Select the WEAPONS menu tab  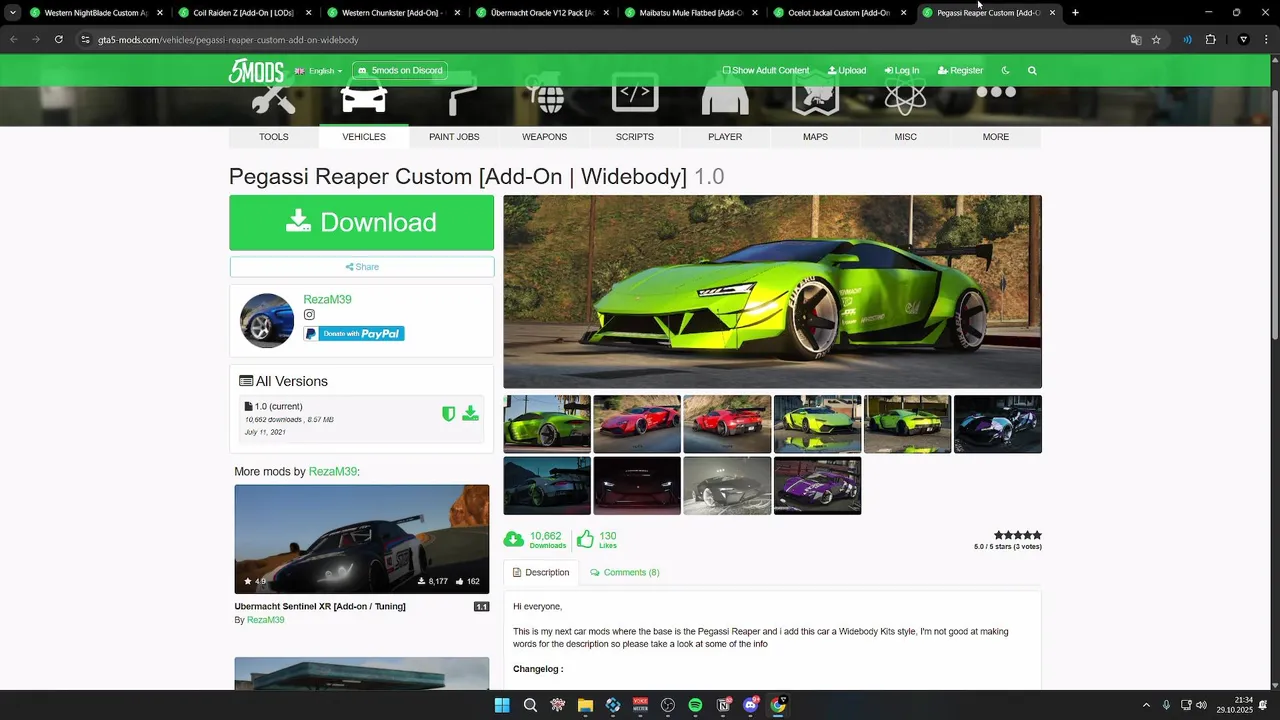[x=545, y=137]
